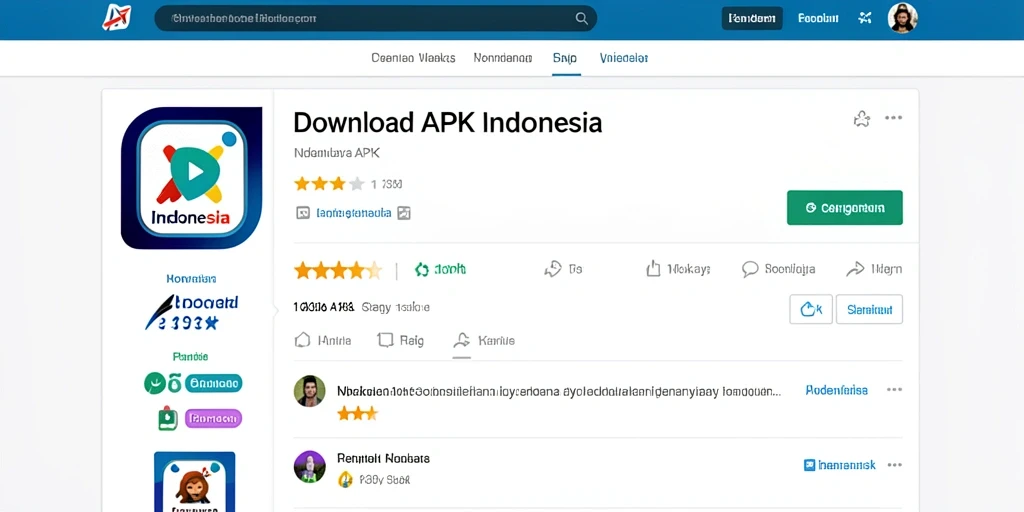1024x512 pixels.
Task: Click the teal pill tag in the sidebar
Action: click(x=213, y=383)
